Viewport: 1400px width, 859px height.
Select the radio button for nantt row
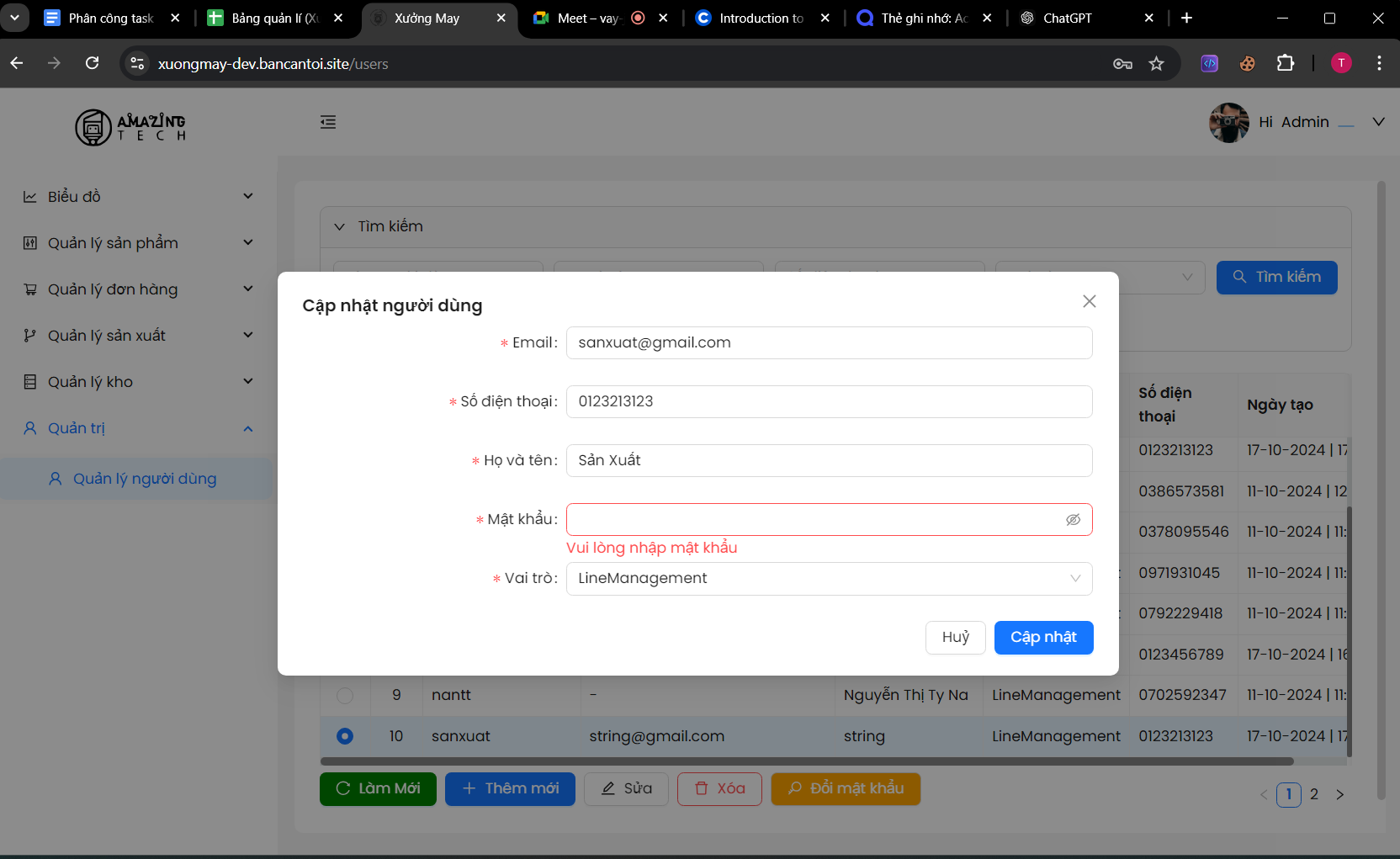click(345, 696)
